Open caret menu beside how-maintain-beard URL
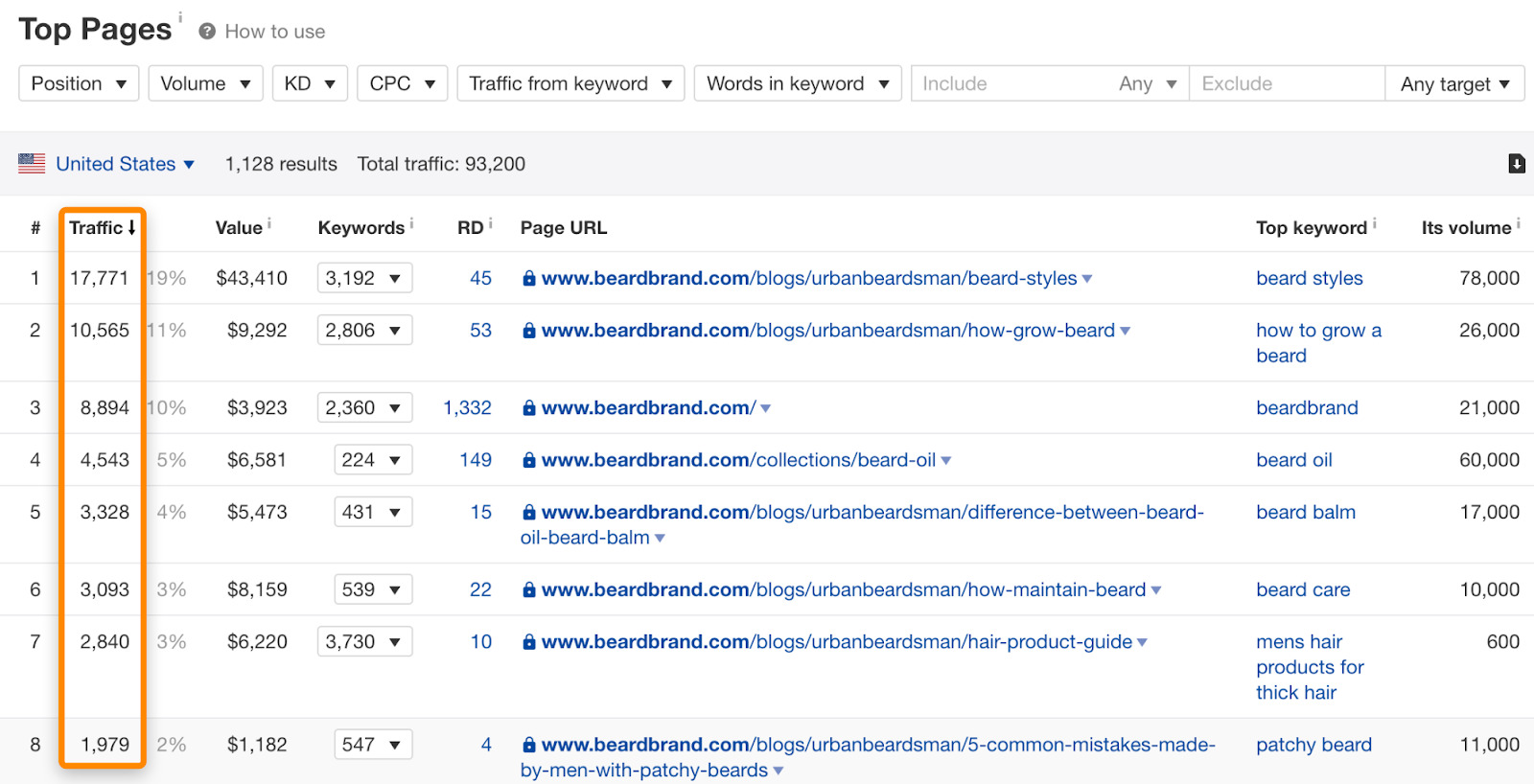Screen dimensions: 1534x784 pyautogui.click(x=1156, y=590)
